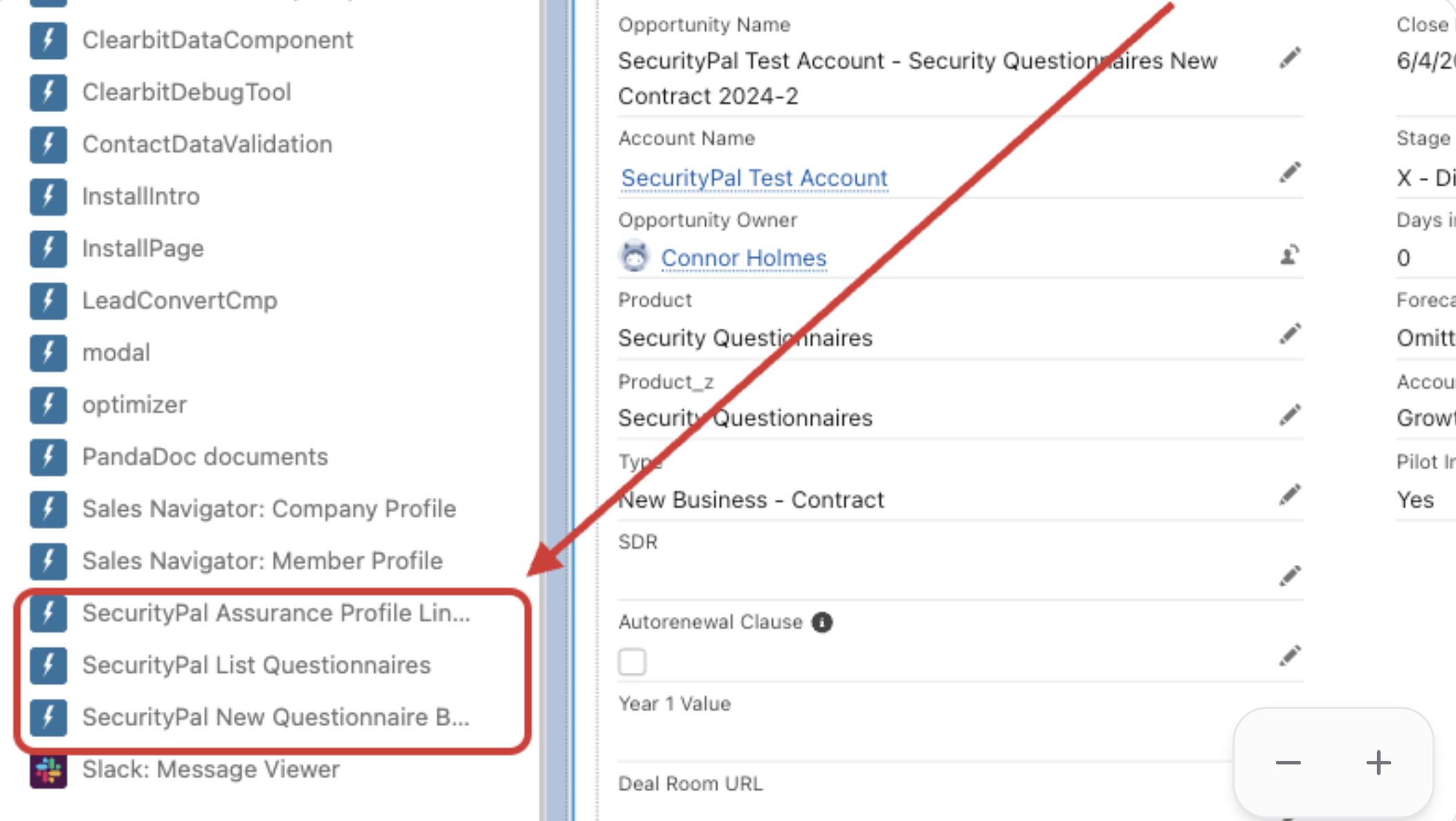Change the Opportunity Owner icon
The height and width of the screenshot is (821, 1456).
[1289, 255]
